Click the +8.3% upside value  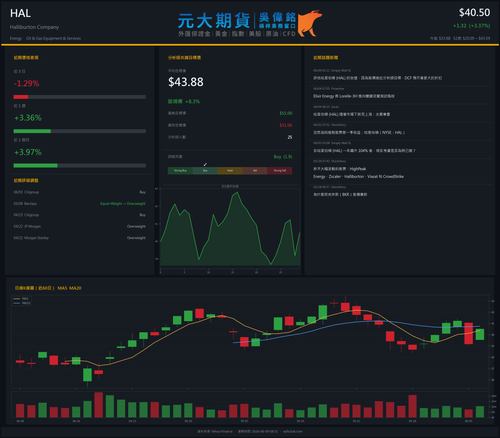(192, 101)
